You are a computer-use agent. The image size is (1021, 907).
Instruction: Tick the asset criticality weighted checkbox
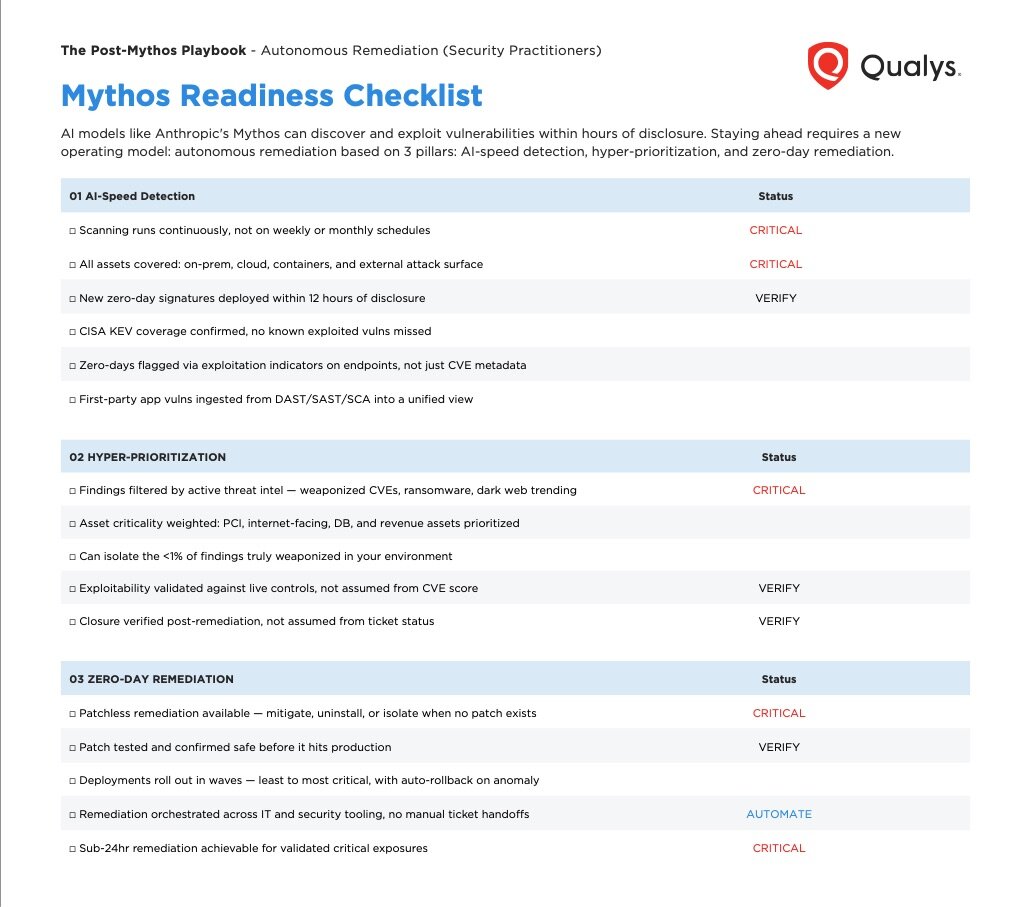[72, 524]
